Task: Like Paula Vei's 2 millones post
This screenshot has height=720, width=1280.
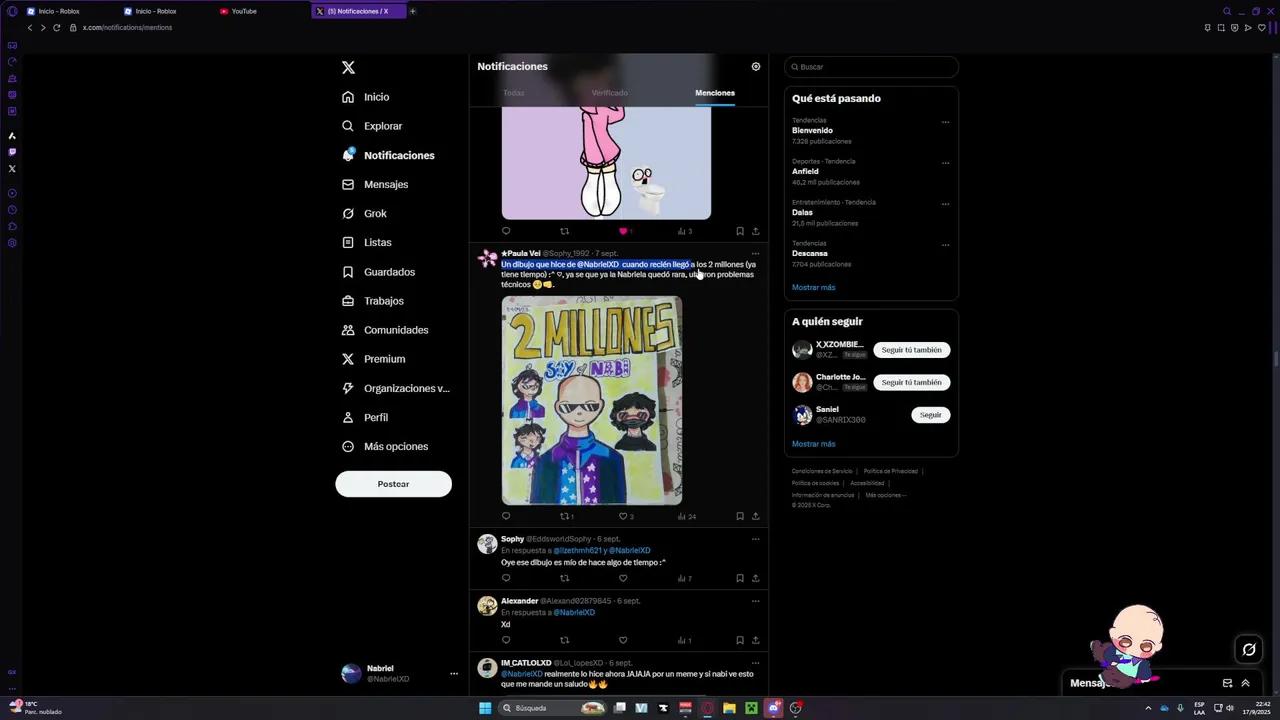Action: click(625, 516)
